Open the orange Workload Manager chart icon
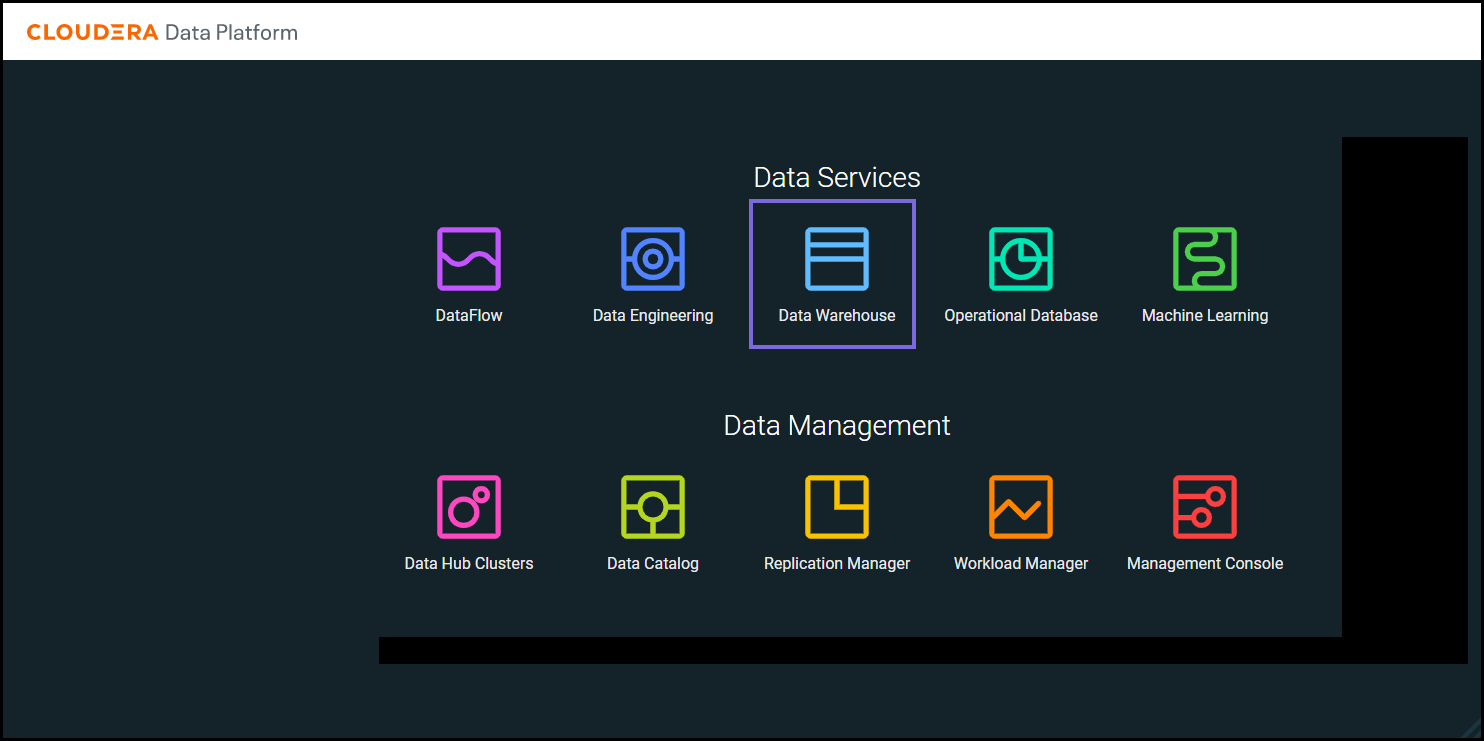This screenshot has height=741, width=1484. [1021, 507]
